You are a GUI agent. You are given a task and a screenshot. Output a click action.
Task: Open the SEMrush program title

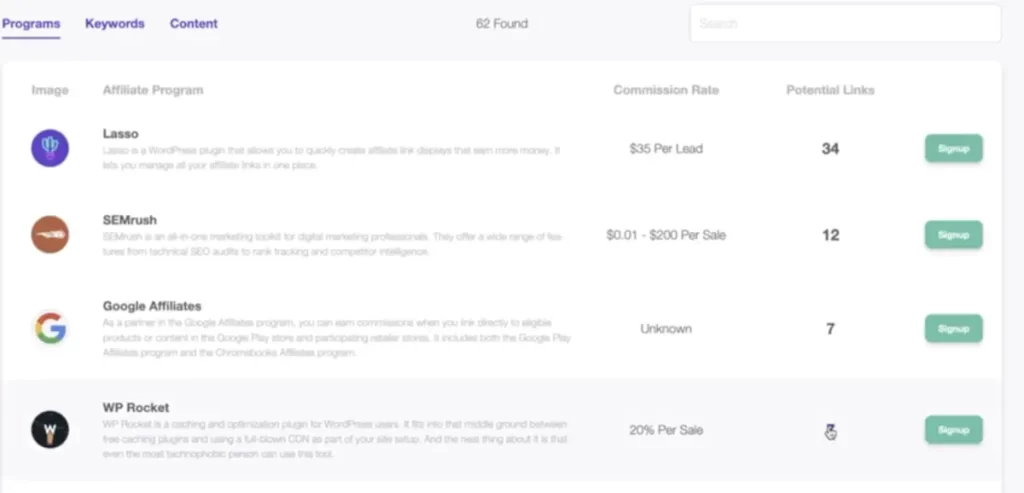click(129, 220)
